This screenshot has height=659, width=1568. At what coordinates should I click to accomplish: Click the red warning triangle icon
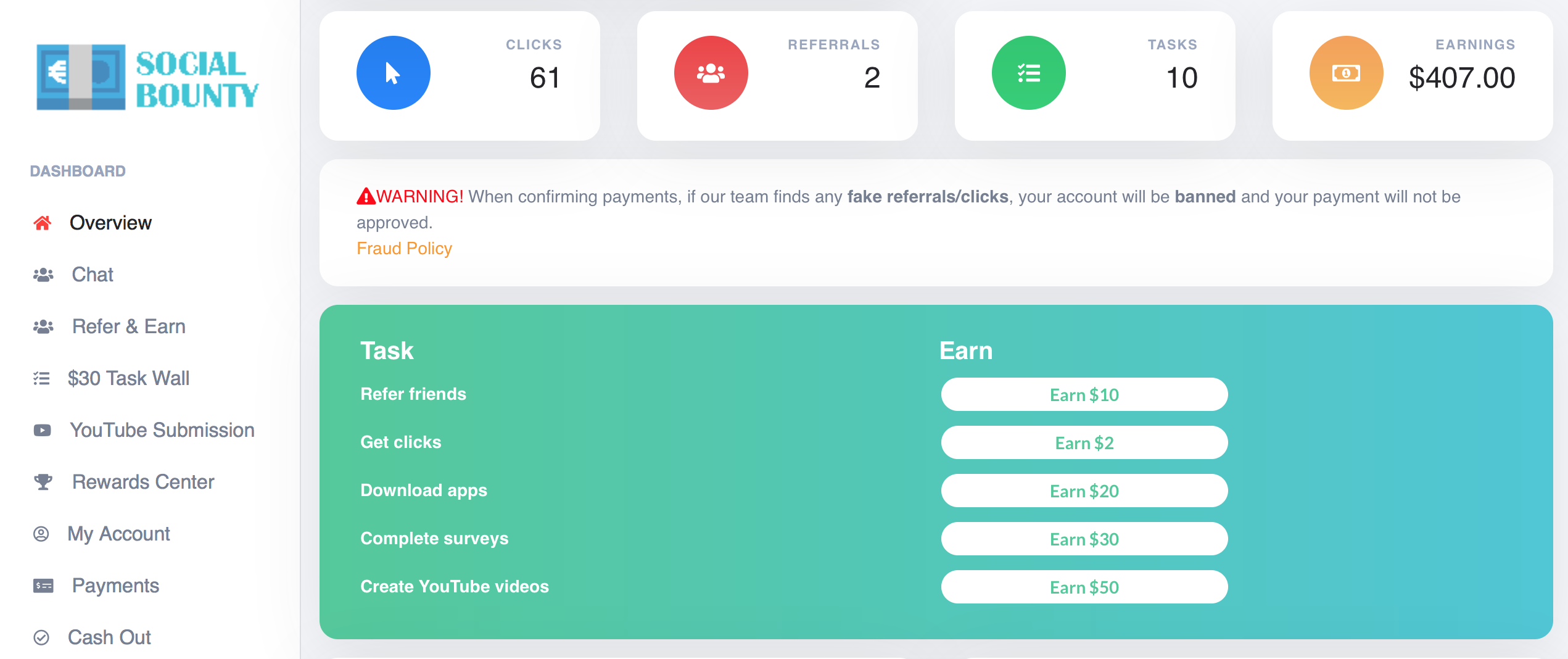click(366, 196)
